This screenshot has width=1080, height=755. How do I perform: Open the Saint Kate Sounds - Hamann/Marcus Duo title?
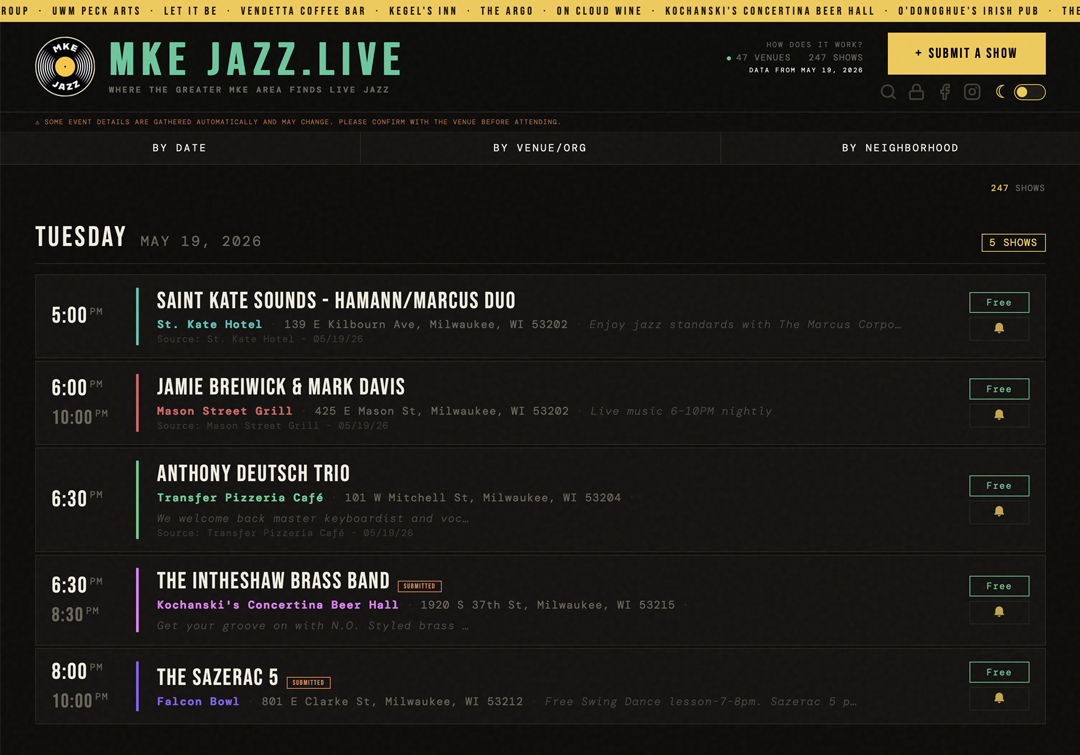(336, 300)
